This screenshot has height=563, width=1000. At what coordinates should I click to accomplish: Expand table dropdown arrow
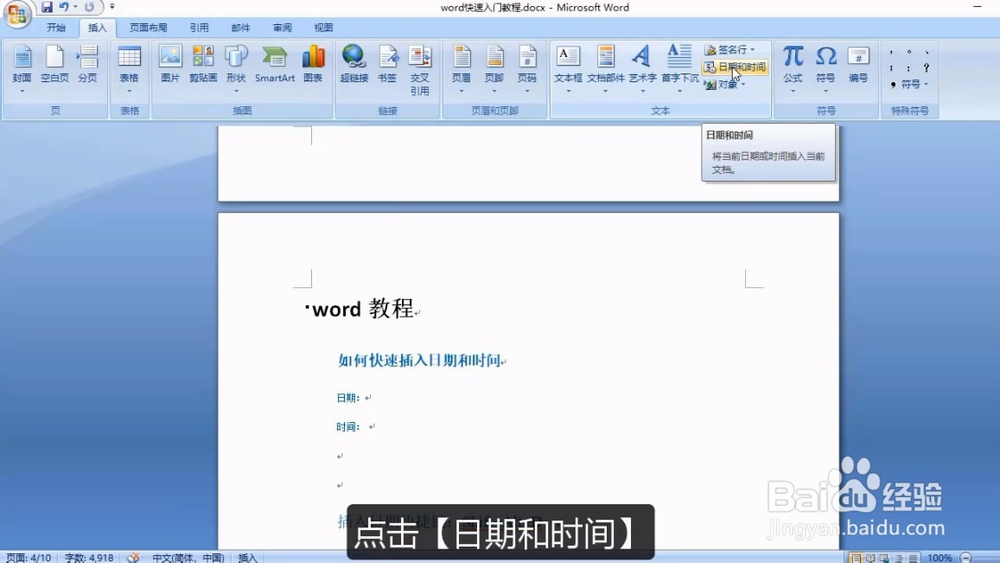(129, 91)
